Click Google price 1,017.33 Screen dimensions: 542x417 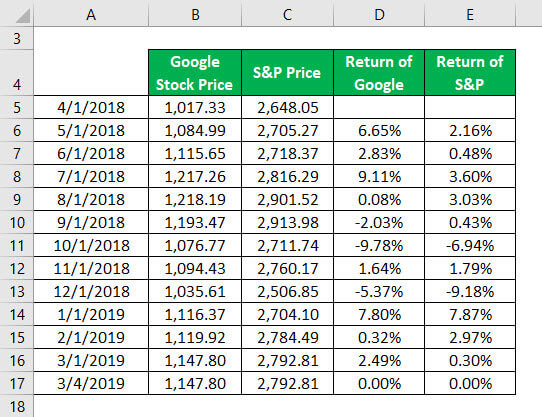coord(195,107)
